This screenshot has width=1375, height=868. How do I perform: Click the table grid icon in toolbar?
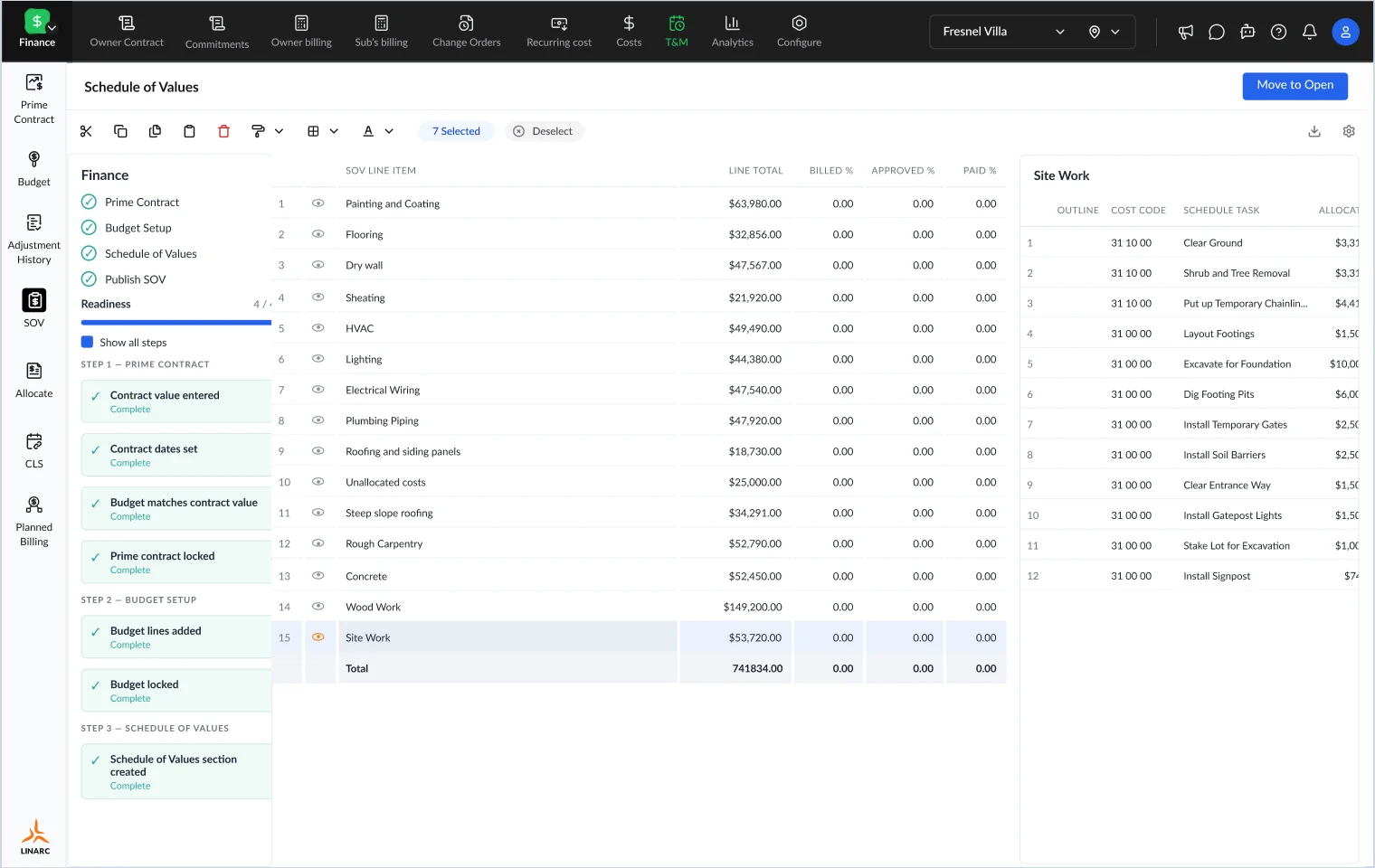pos(313,131)
